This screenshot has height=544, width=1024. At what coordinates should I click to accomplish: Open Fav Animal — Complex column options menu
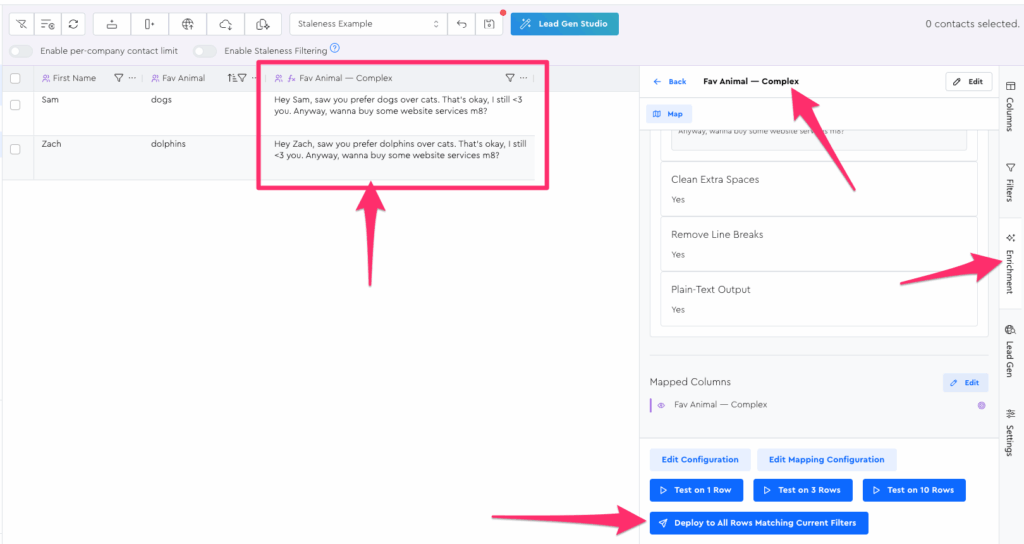point(523,78)
